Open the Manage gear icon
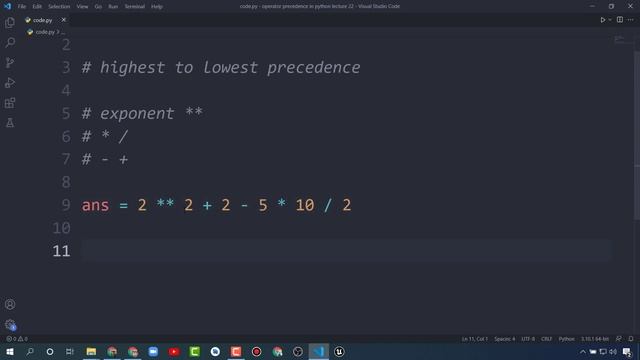The width and height of the screenshot is (640, 360). pos(10,324)
